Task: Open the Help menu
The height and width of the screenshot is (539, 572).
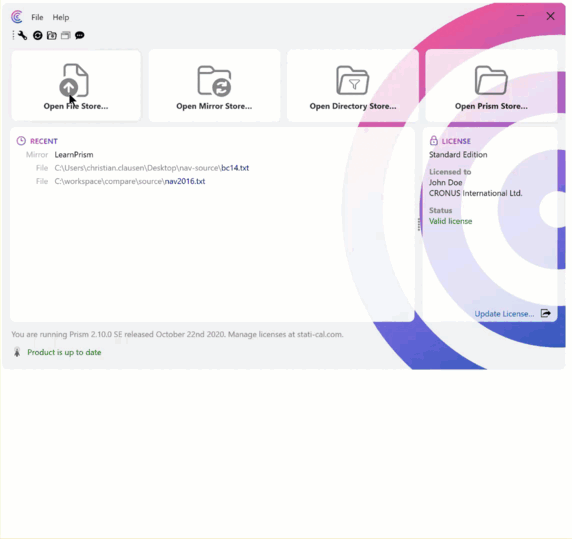Action: 61,17
